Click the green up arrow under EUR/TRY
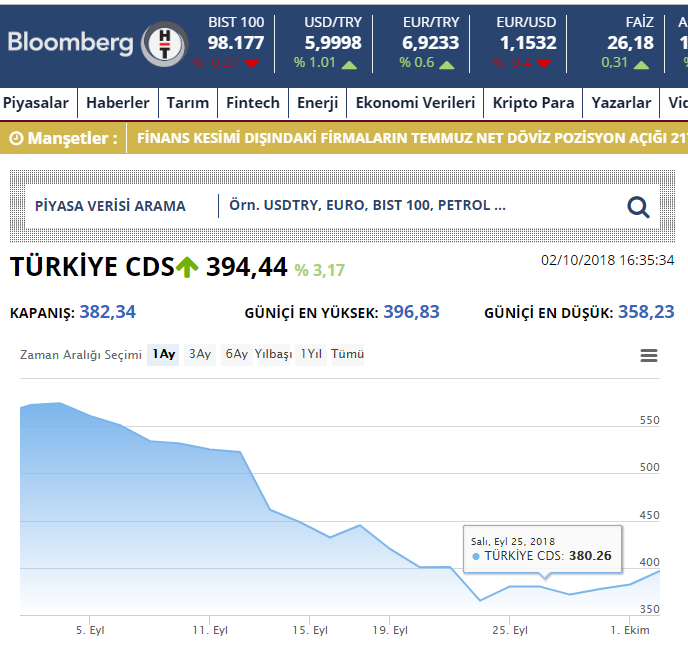The image size is (688, 659). click(x=447, y=64)
